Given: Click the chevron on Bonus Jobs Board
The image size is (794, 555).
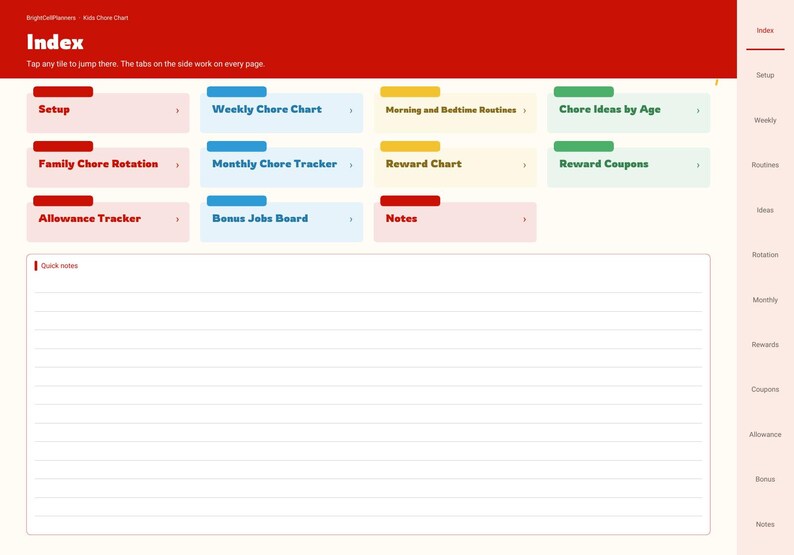Looking at the screenshot, I should pyautogui.click(x=351, y=219).
